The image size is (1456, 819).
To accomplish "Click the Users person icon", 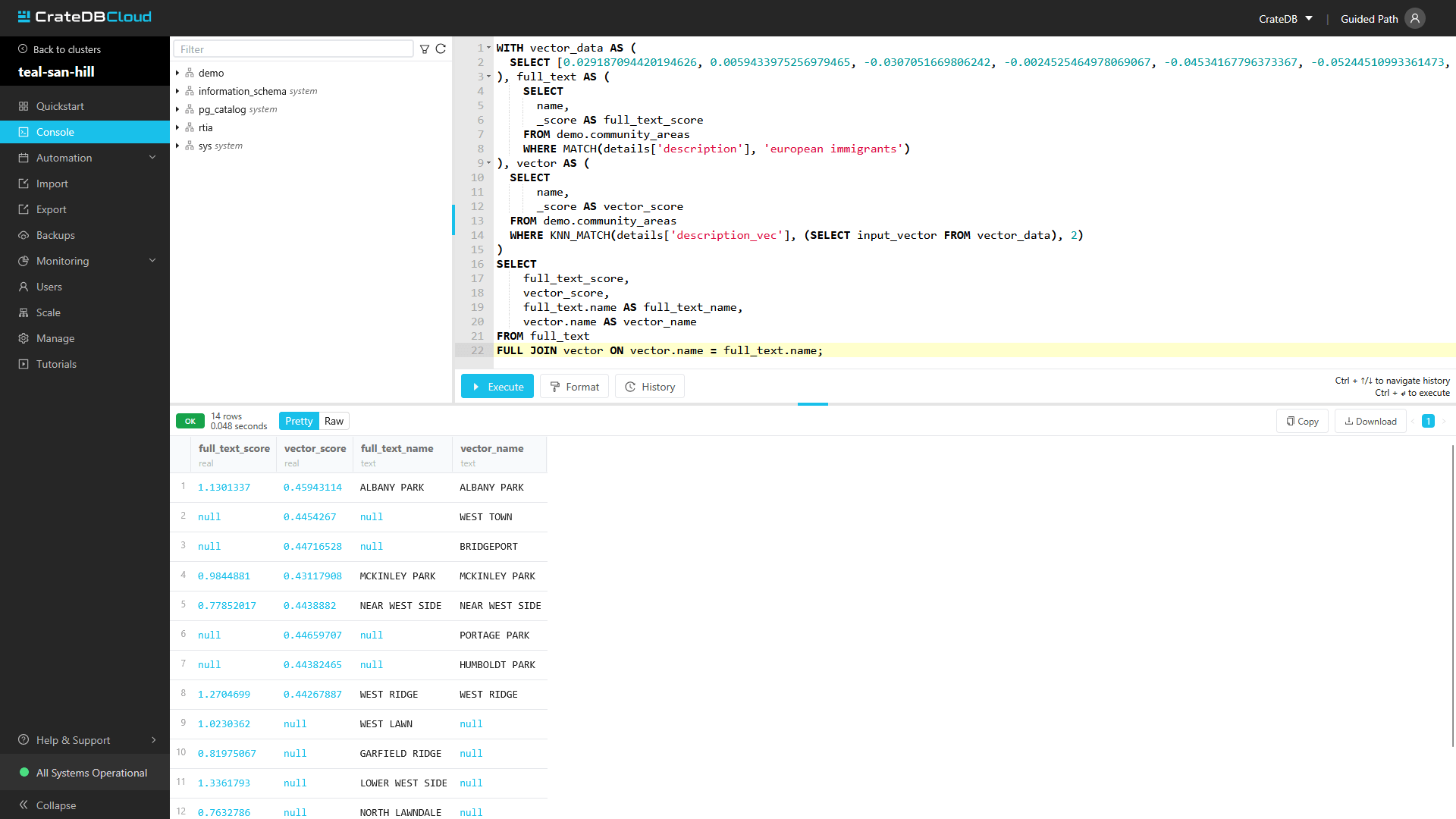I will point(24,287).
